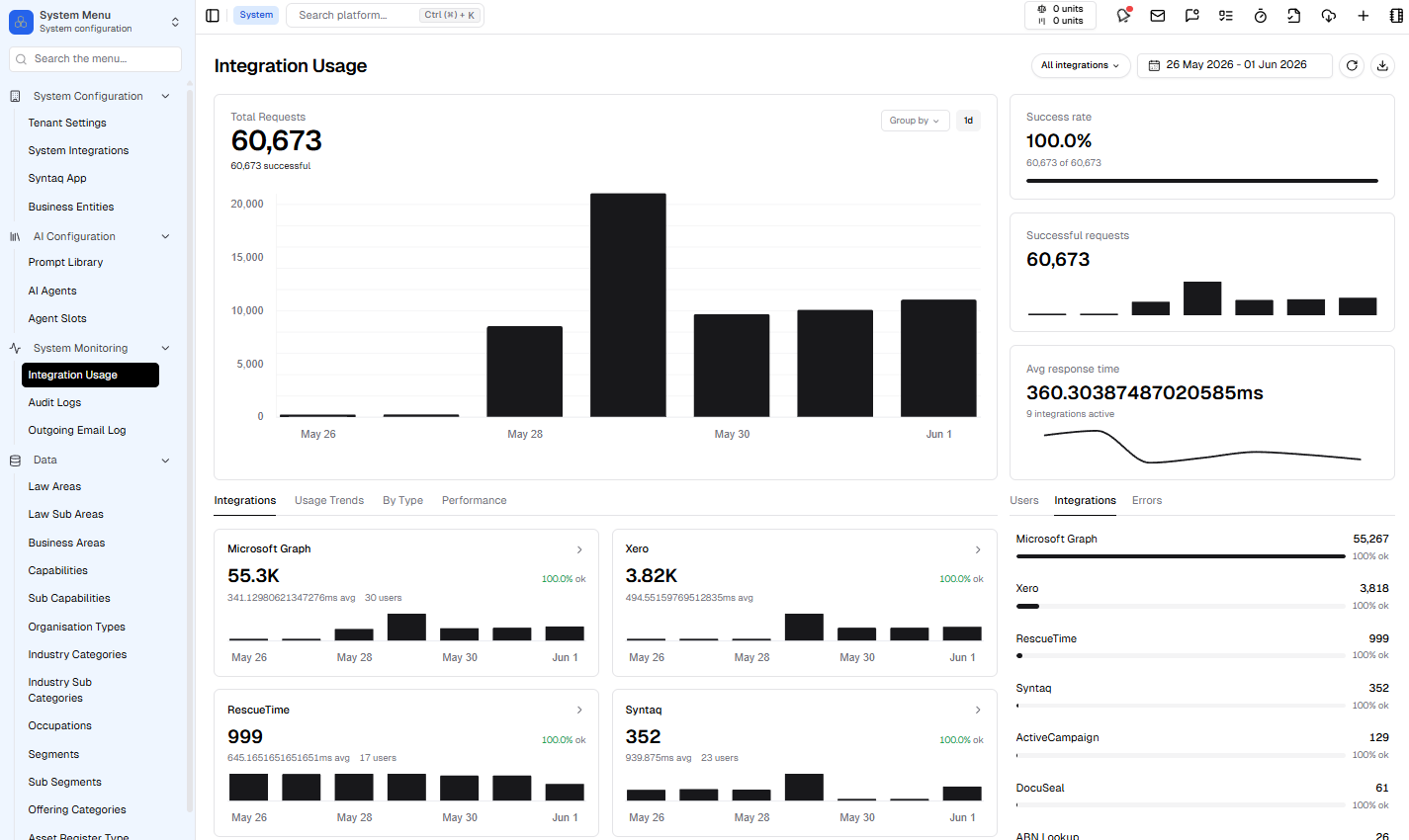Click the System Menu app logo
The height and width of the screenshot is (840, 1409).
tap(21, 21)
